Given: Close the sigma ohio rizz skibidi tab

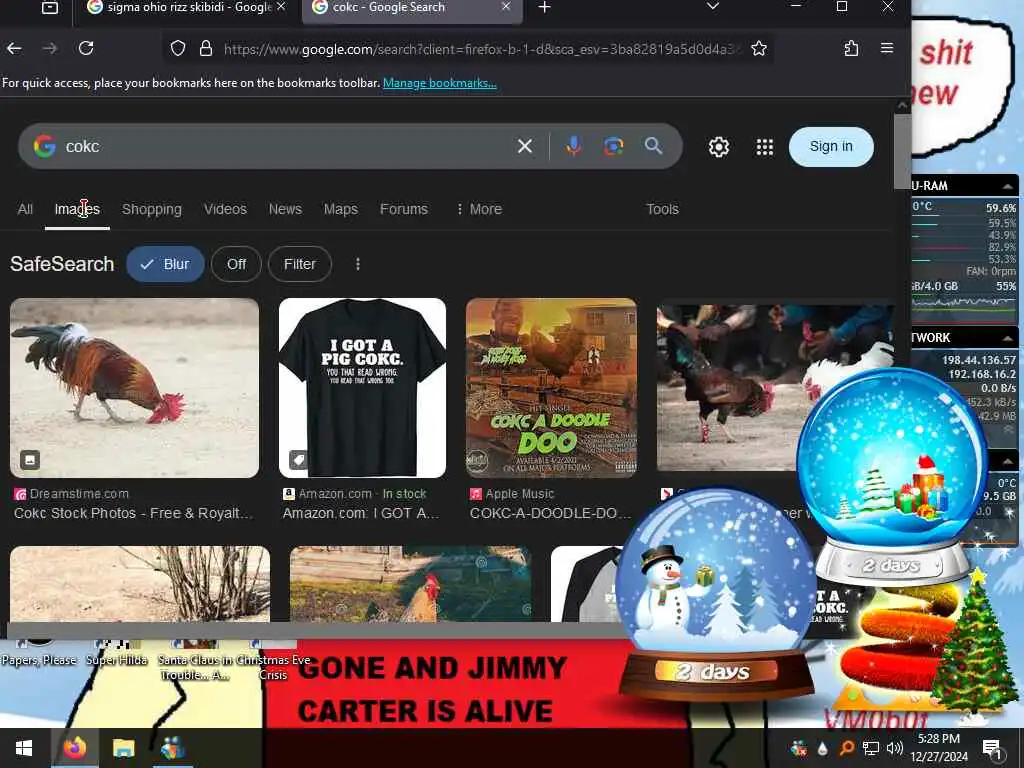Looking at the screenshot, I should click(281, 7).
